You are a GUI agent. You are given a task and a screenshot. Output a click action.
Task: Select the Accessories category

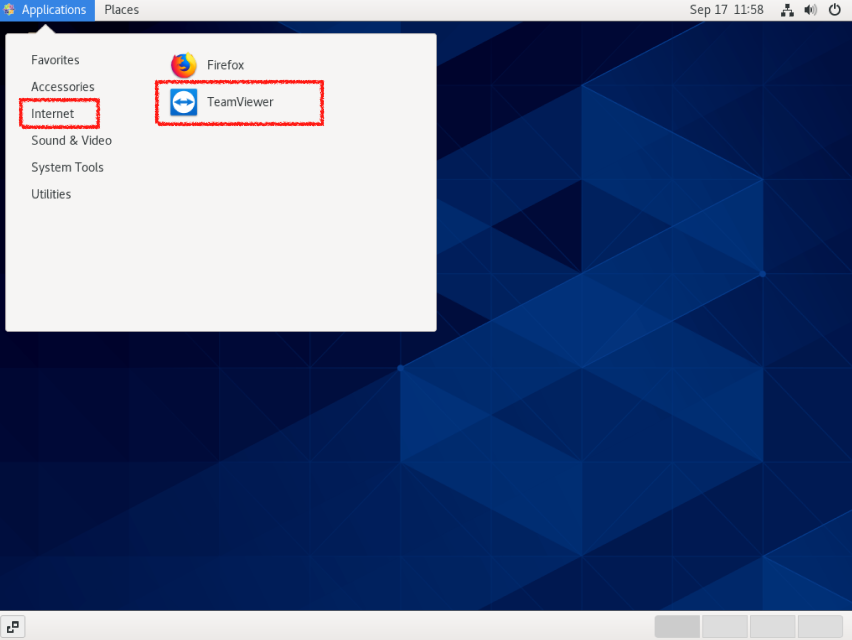[62, 86]
